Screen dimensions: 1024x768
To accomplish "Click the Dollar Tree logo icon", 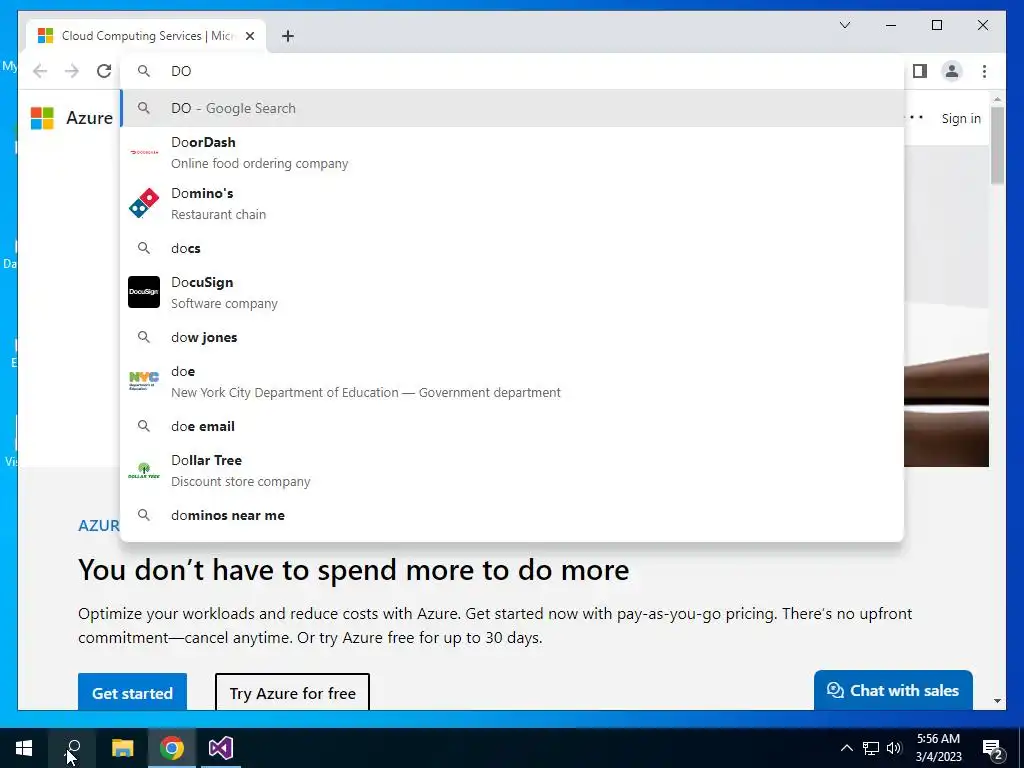I will click(x=144, y=470).
